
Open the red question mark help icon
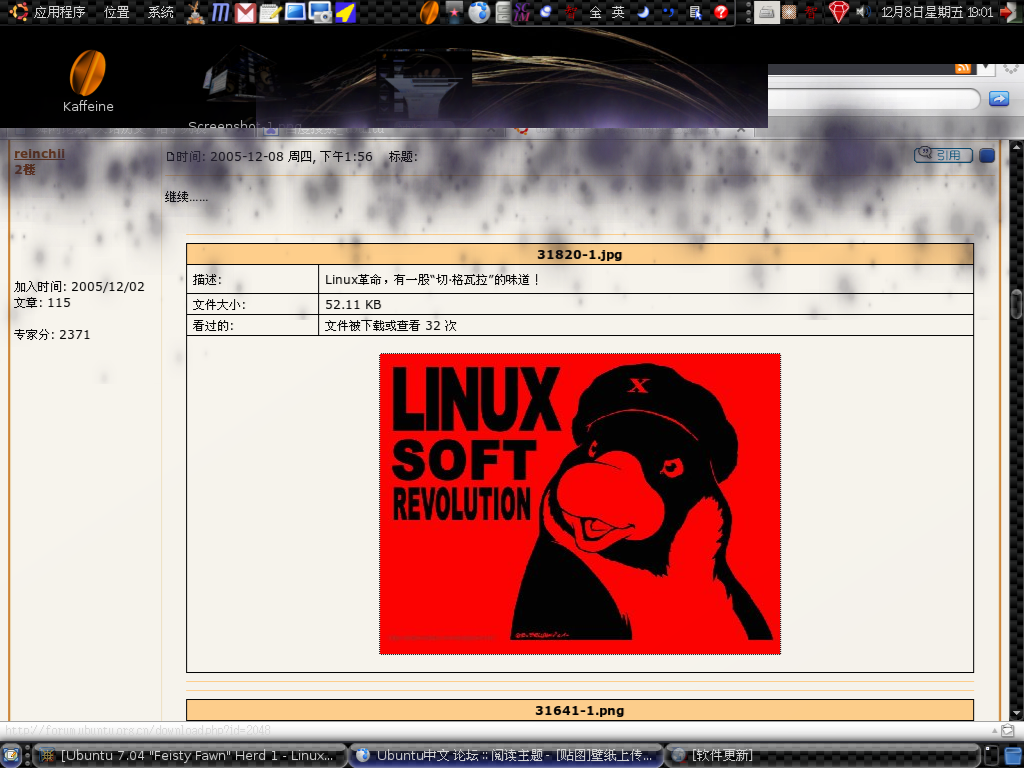[x=721, y=12]
